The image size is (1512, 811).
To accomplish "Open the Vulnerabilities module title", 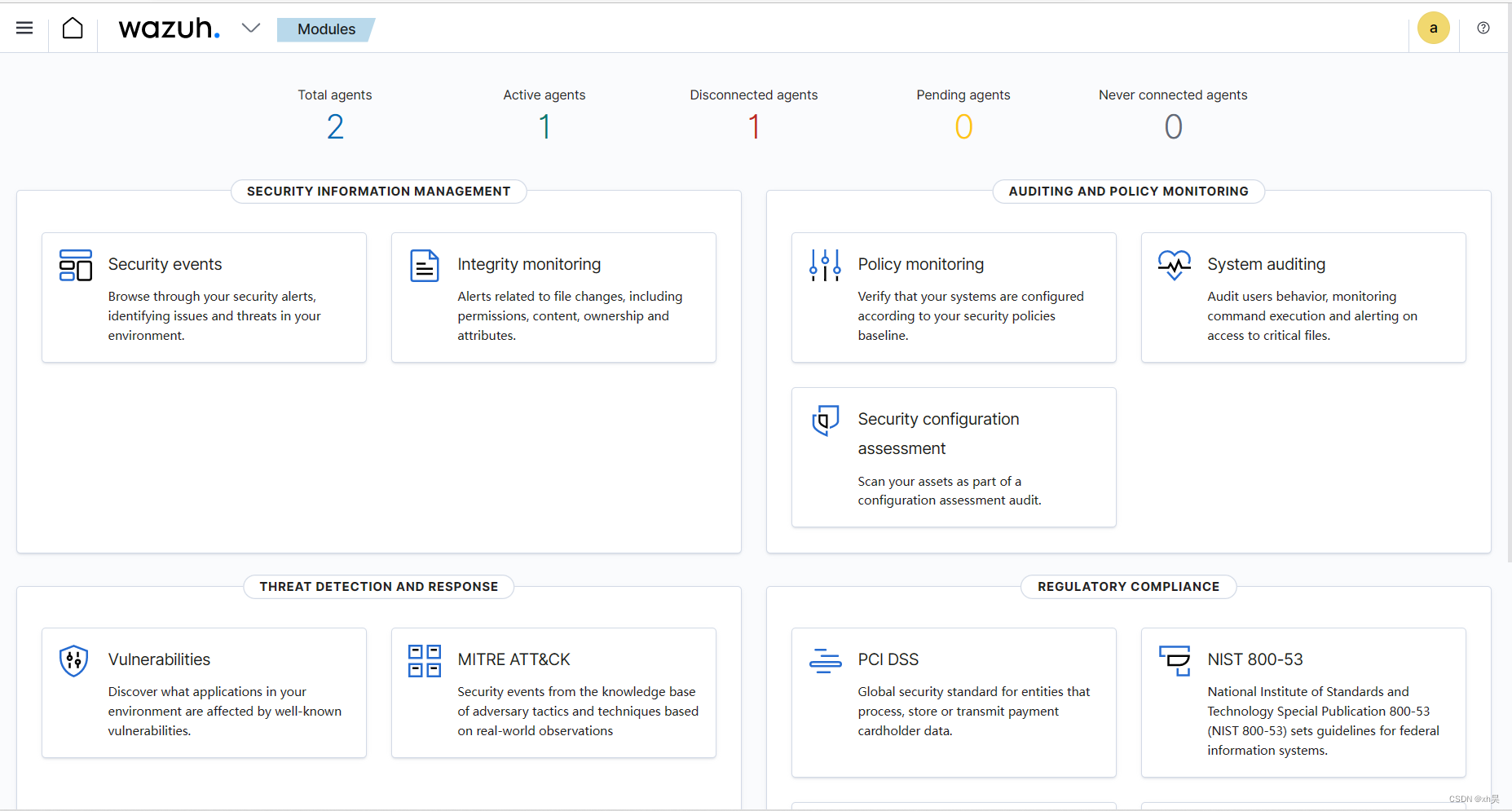I will tap(159, 659).
